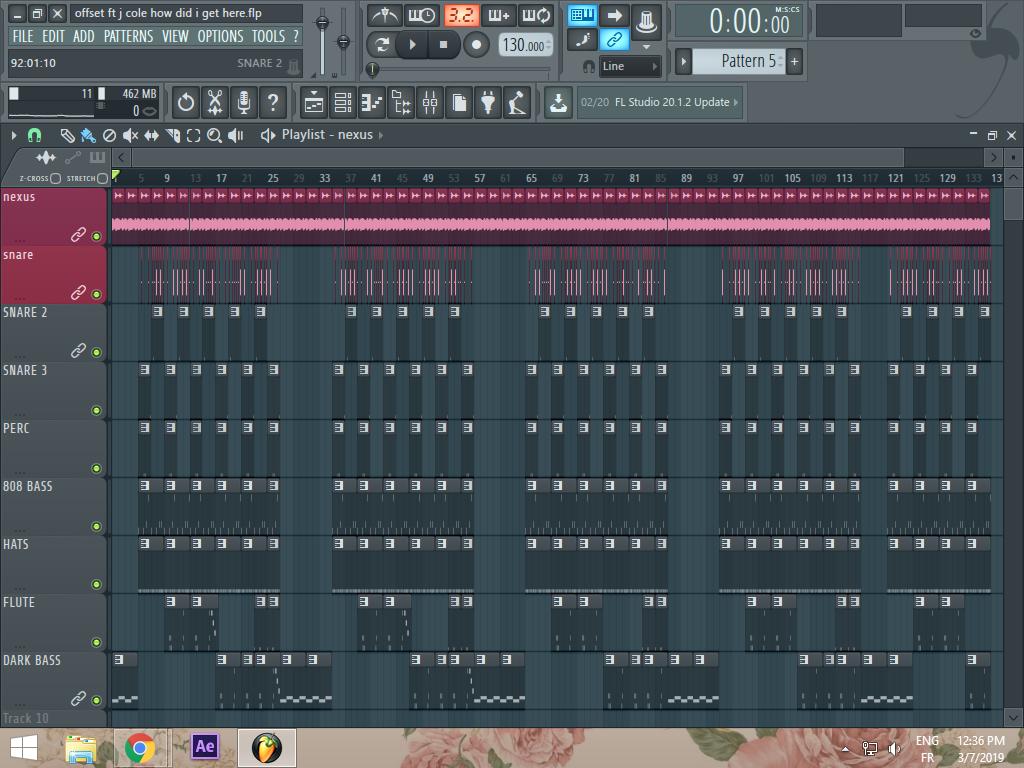Viewport: 1024px width, 768px height.
Task: Select the playlist Zoom tool
Action: click(214, 135)
